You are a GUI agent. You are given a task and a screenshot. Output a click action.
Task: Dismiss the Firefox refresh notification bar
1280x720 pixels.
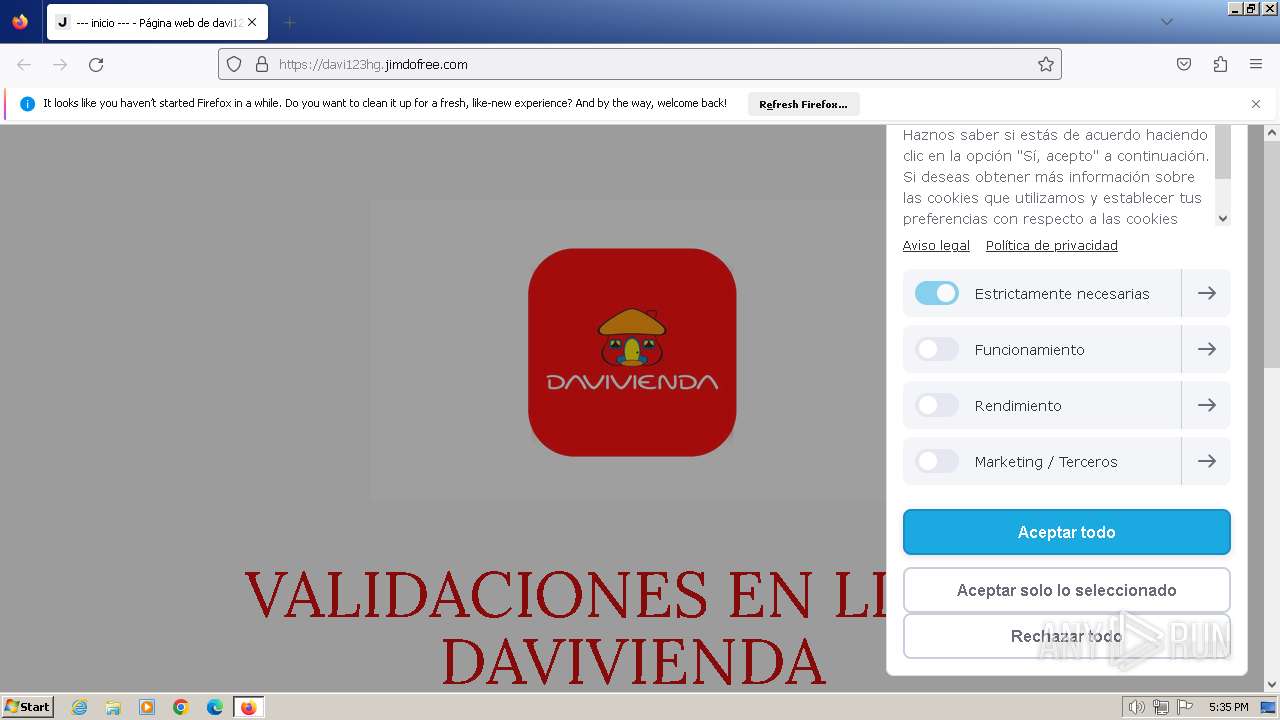pos(1256,103)
